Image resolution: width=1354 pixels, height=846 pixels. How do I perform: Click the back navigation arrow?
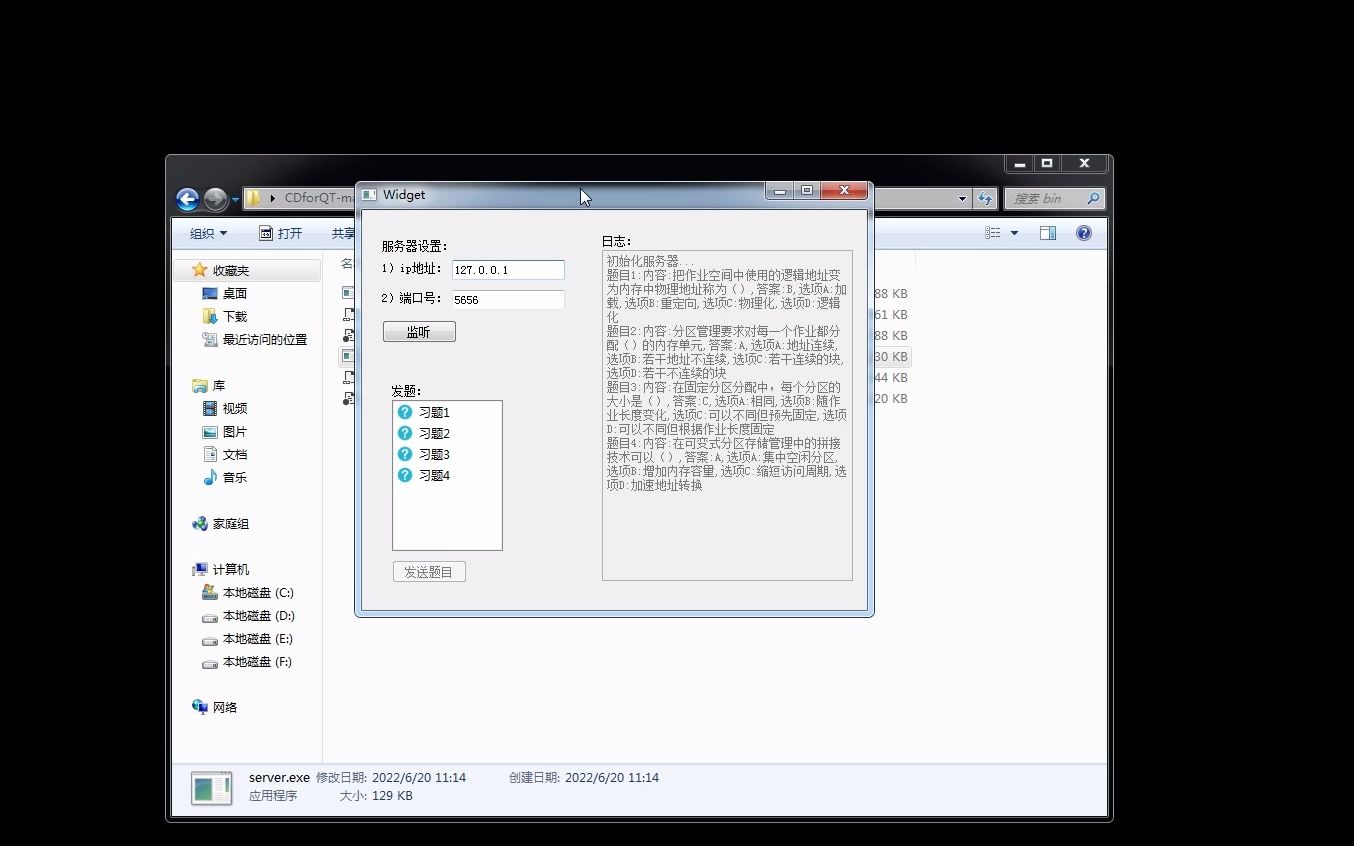pos(187,199)
